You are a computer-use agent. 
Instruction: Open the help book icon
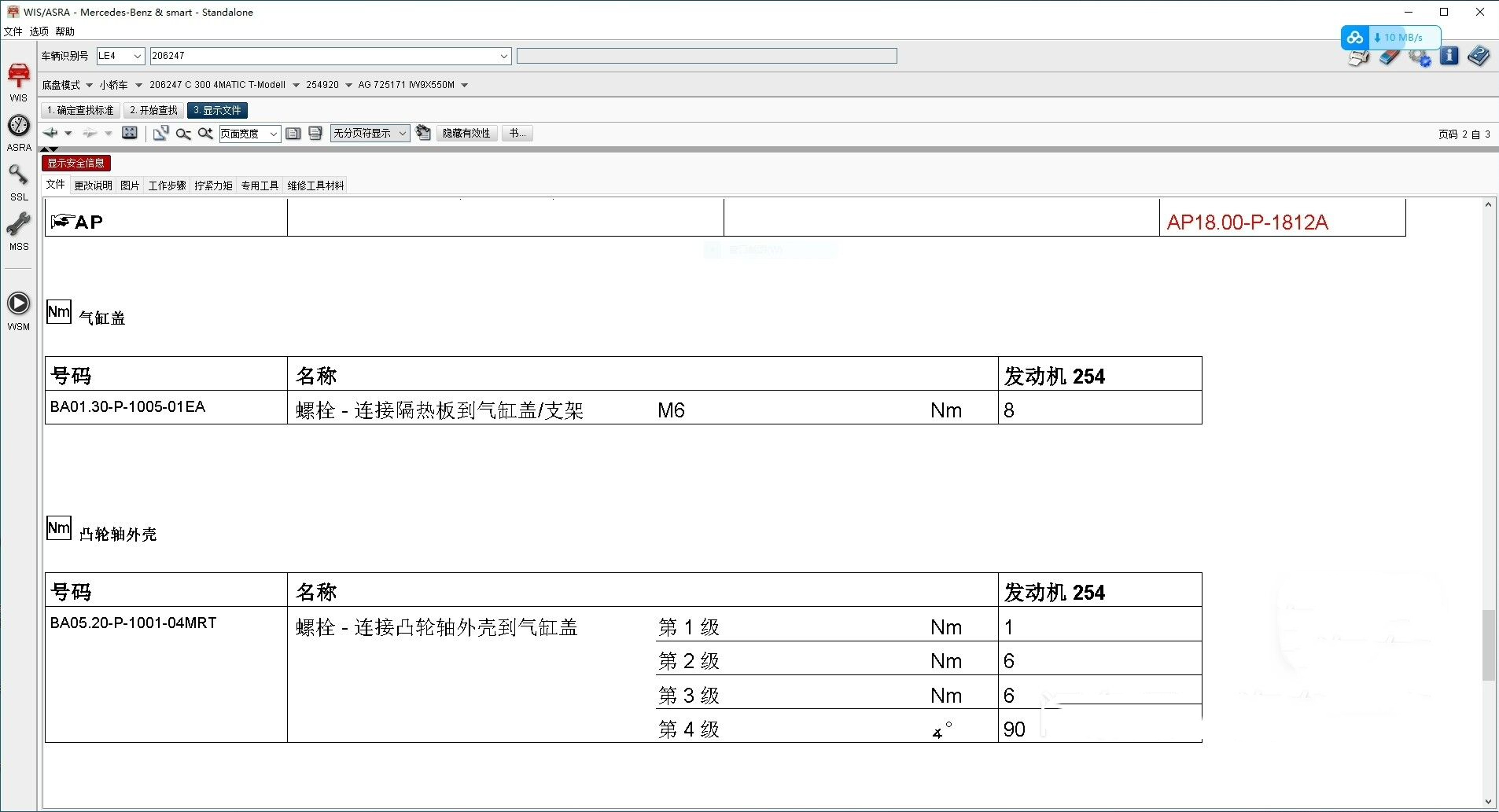click(x=1479, y=56)
